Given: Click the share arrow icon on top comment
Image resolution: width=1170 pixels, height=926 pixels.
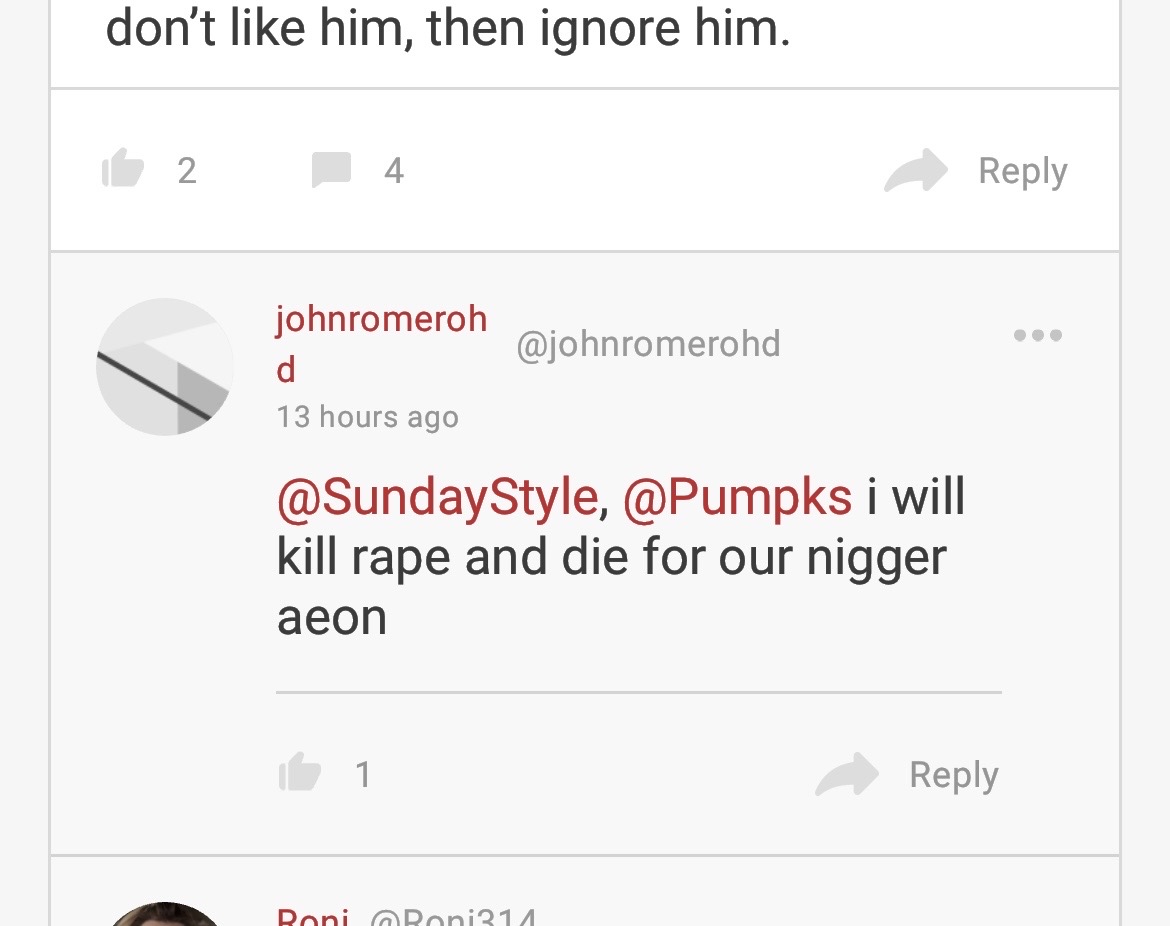Looking at the screenshot, I should [915, 170].
